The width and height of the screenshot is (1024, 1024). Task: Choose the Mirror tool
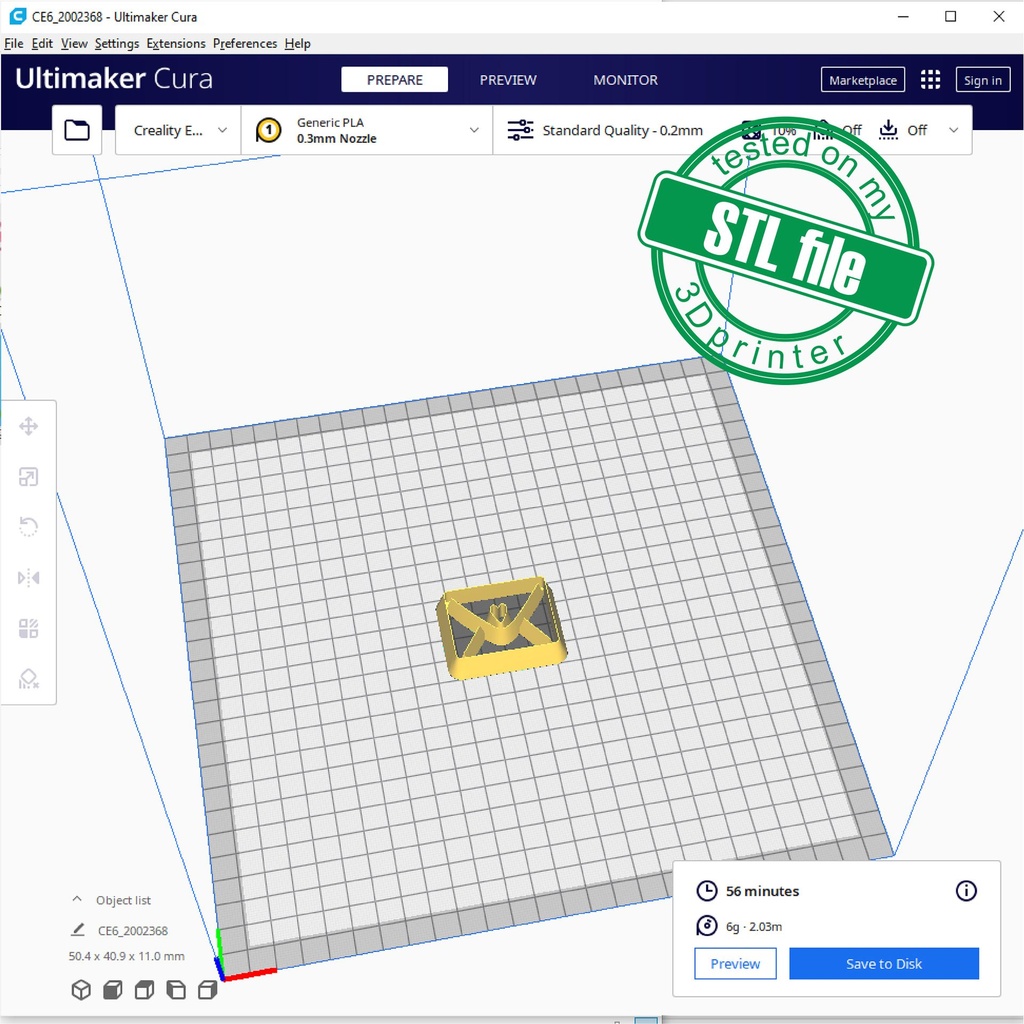coord(28,578)
